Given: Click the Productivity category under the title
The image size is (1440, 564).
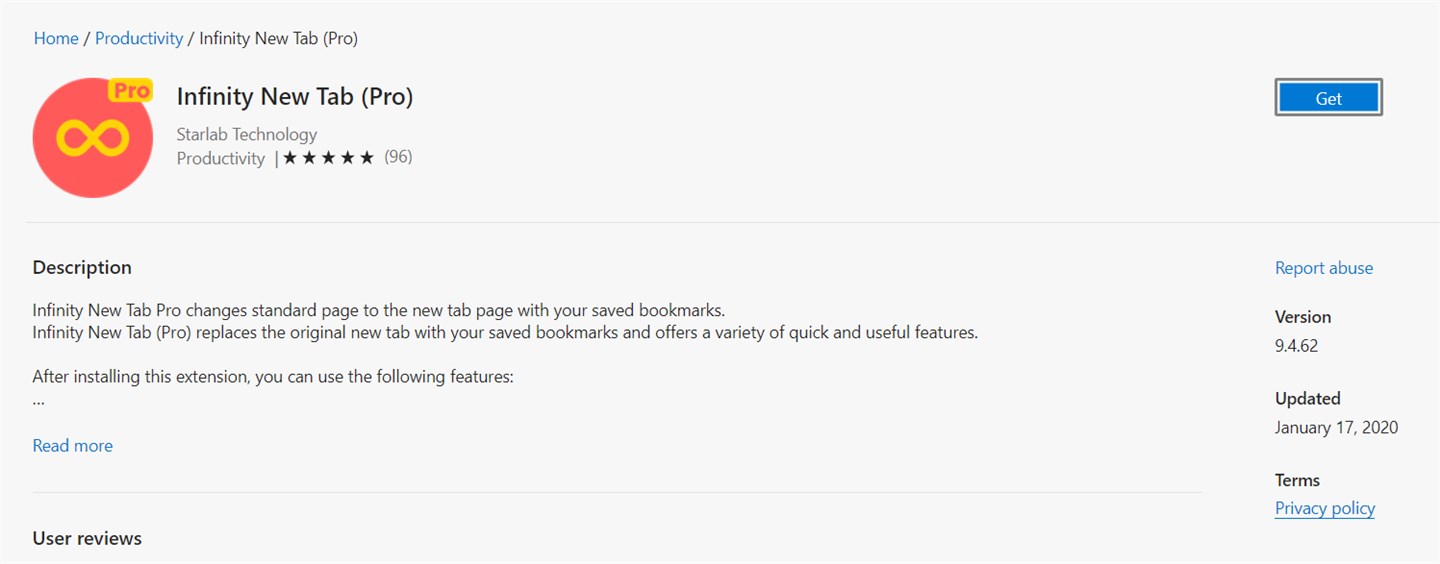Looking at the screenshot, I should point(221,158).
